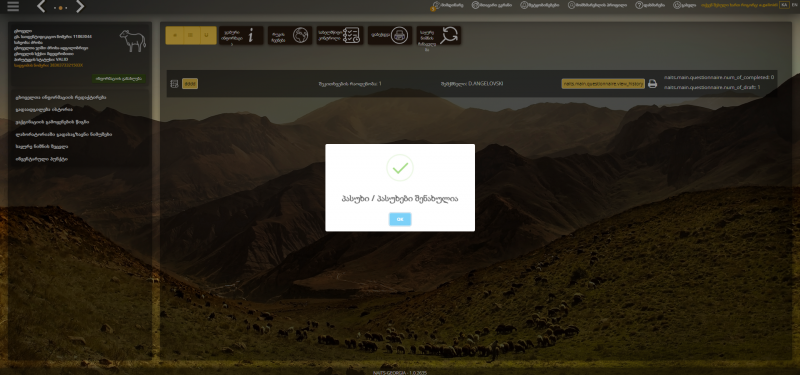Print via the printer icon beside view_history
Viewport: 800px width, 375px height.
pyautogui.click(x=653, y=84)
